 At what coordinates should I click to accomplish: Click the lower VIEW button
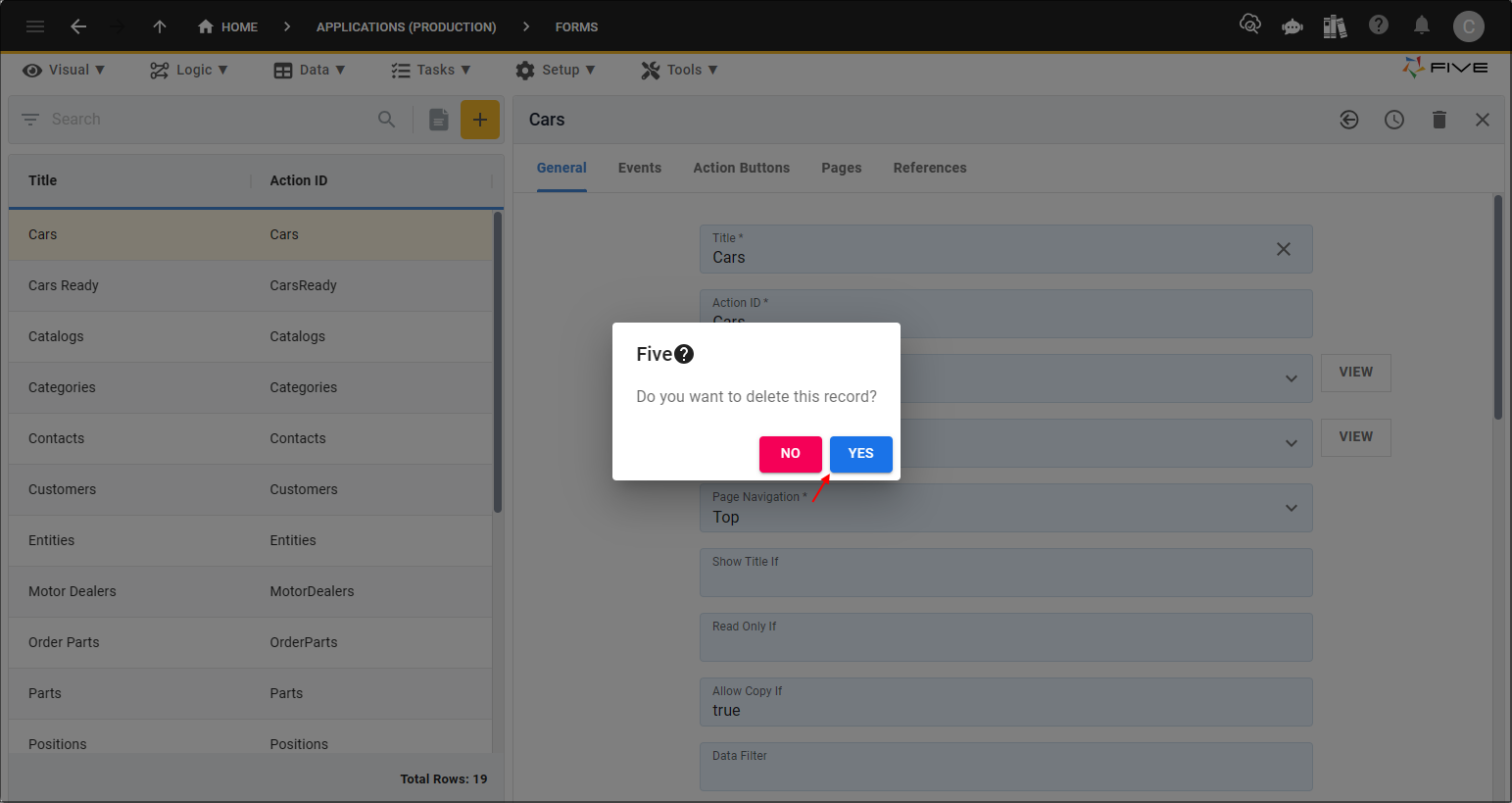pyautogui.click(x=1356, y=437)
